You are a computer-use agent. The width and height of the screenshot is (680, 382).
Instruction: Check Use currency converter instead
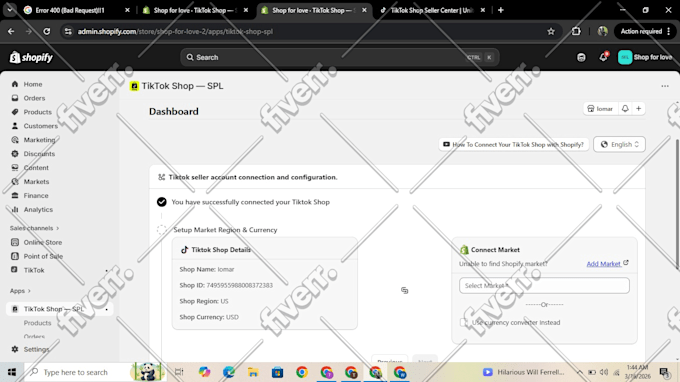pos(463,323)
